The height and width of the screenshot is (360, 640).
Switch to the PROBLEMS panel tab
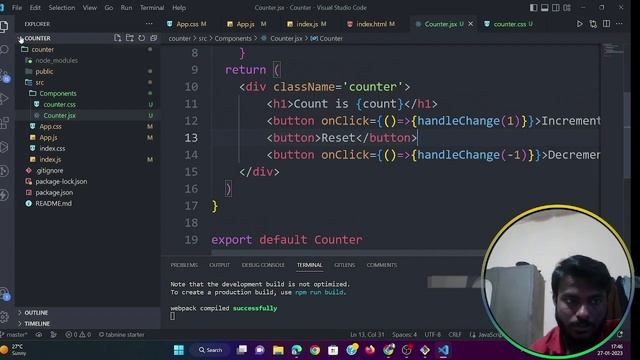(184, 265)
